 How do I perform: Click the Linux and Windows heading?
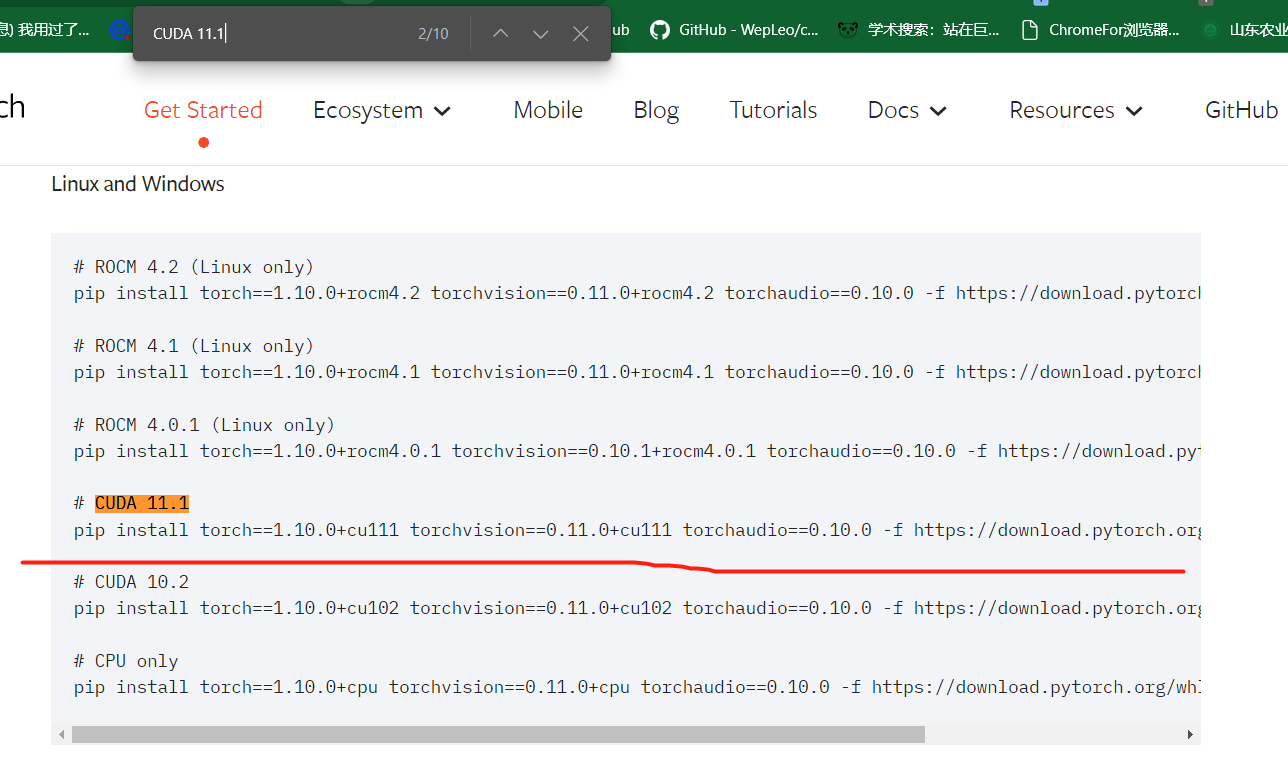pyautogui.click(x=138, y=184)
